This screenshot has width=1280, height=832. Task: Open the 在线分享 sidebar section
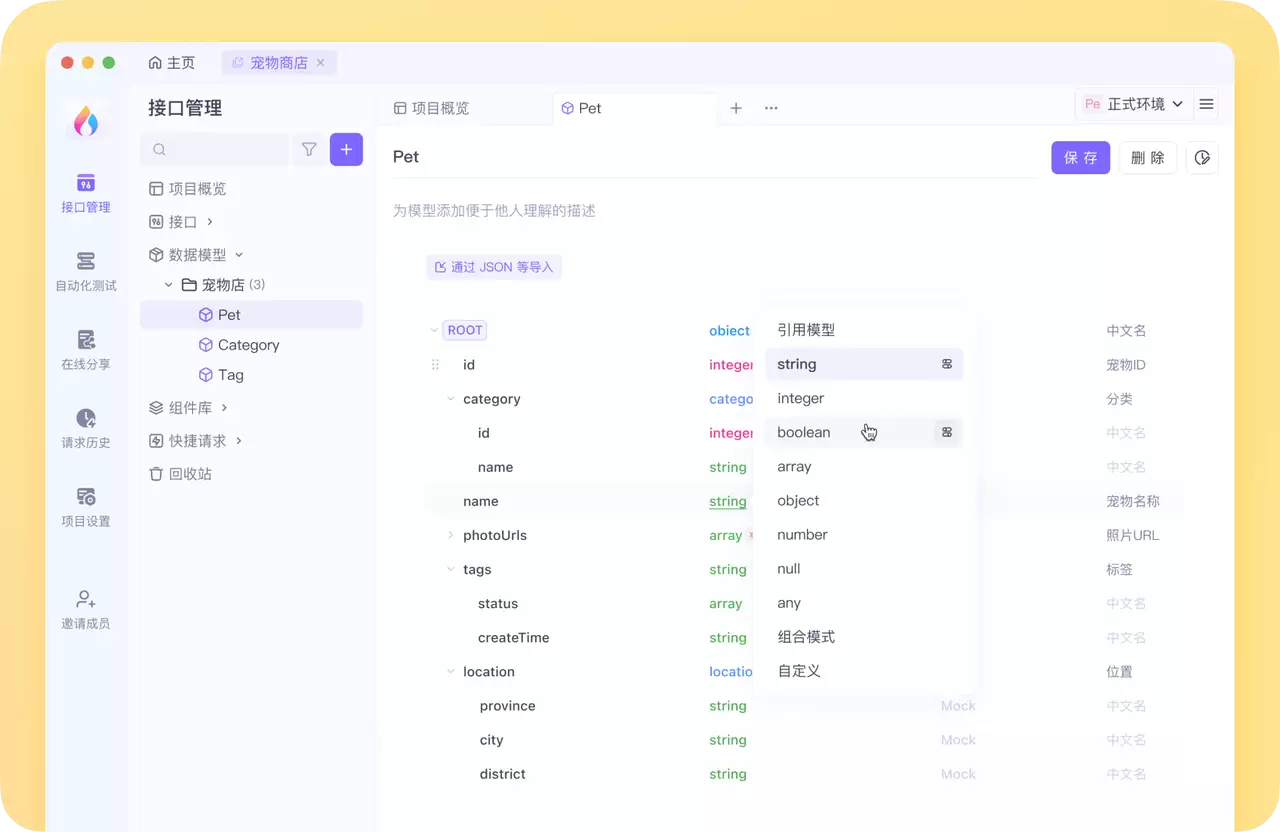[86, 351]
